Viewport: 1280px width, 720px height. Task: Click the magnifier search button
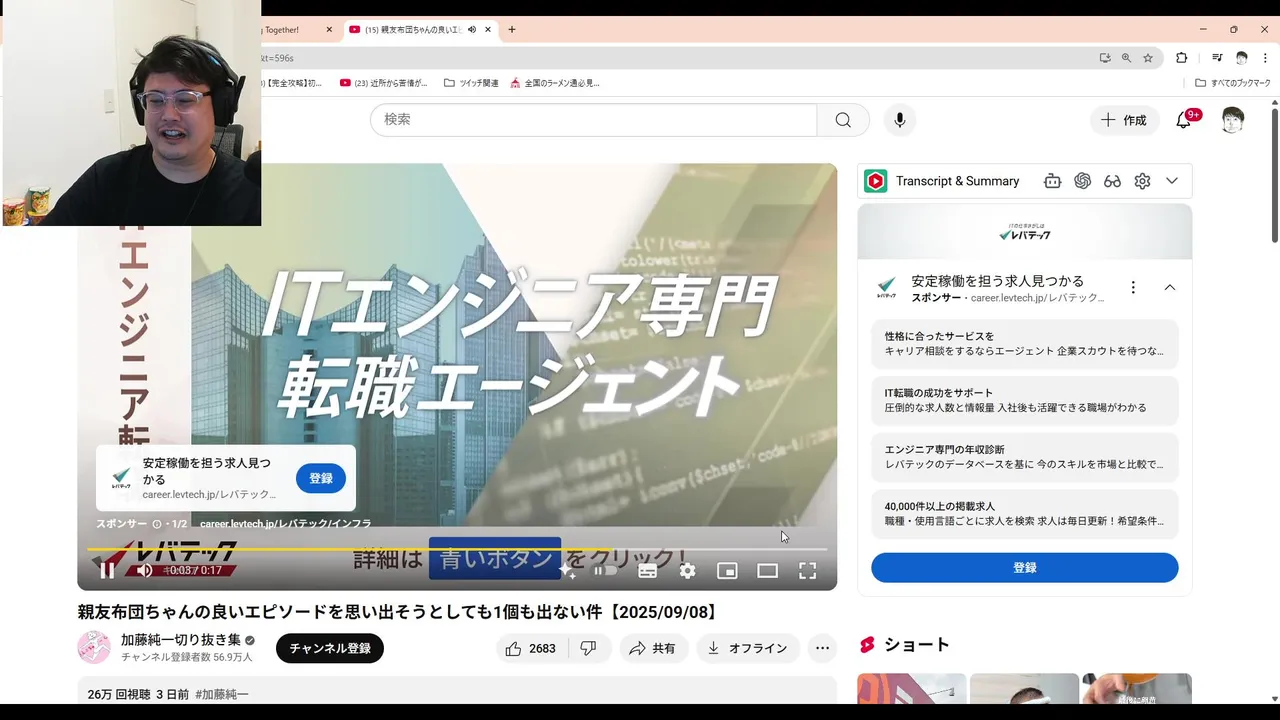[843, 120]
